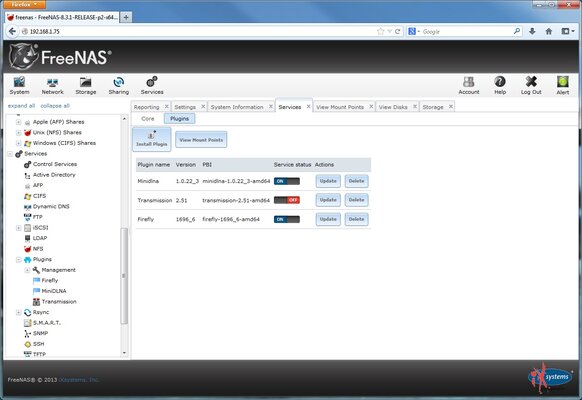Image resolution: width=582 pixels, height=400 pixels.
Task: Open the Storage toolbar icon
Action: coord(86,85)
